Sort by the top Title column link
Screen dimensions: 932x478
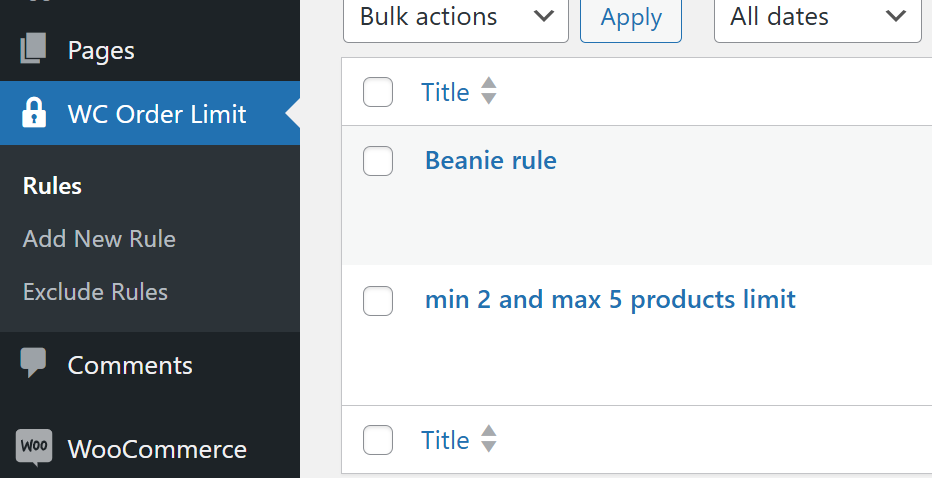click(x=445, y=92)
